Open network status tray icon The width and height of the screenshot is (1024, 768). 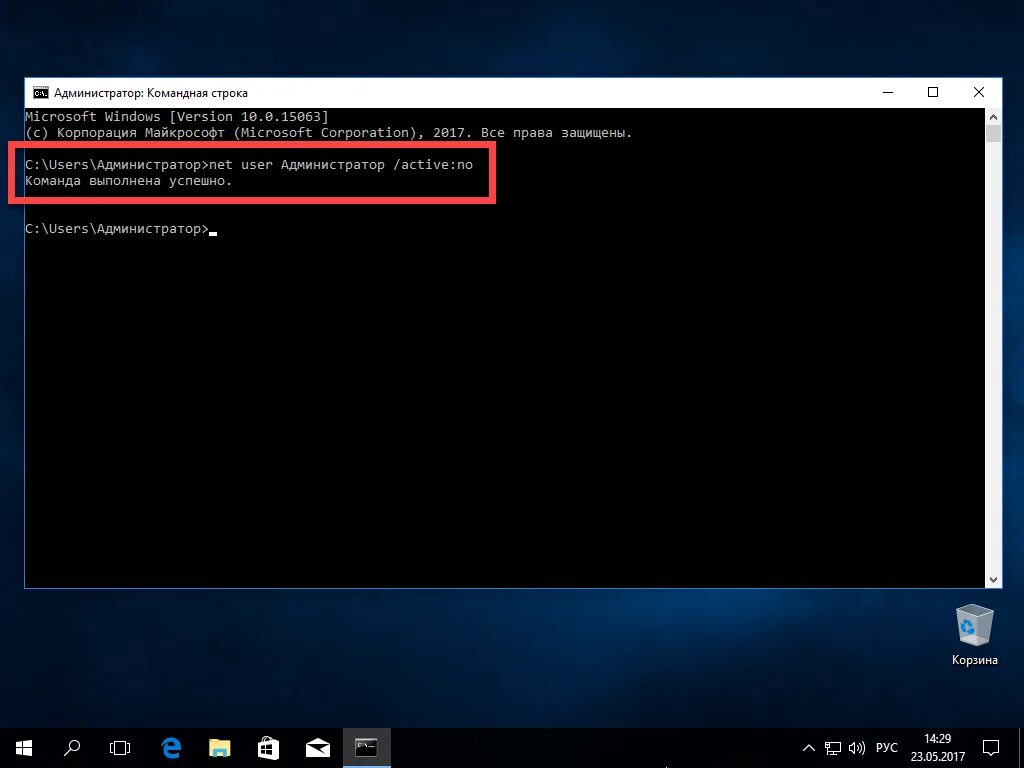[833, 748]
